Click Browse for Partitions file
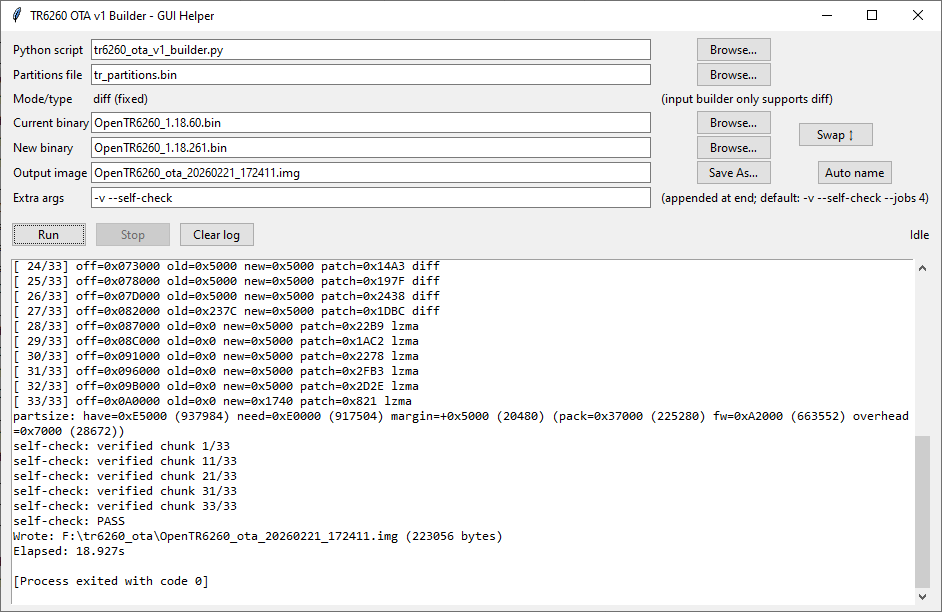 pos(733,75)
